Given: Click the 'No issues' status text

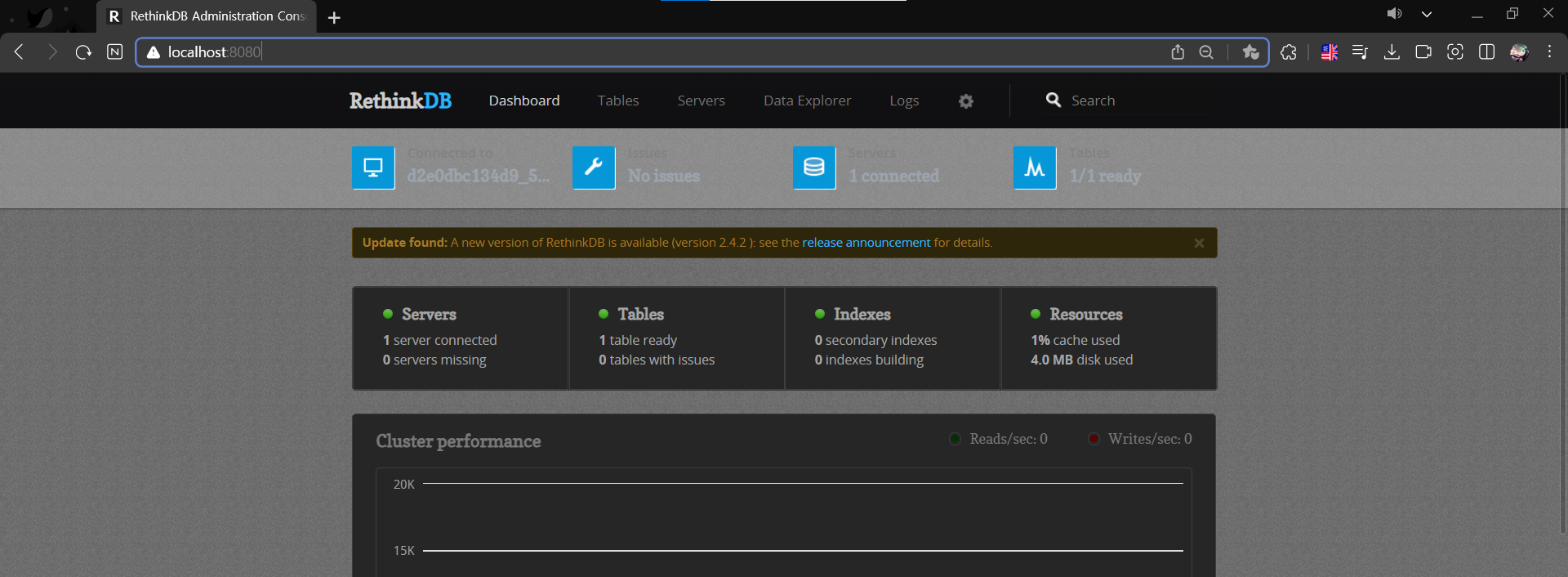Looking at the screenshot, I should (x=664, y=176).
